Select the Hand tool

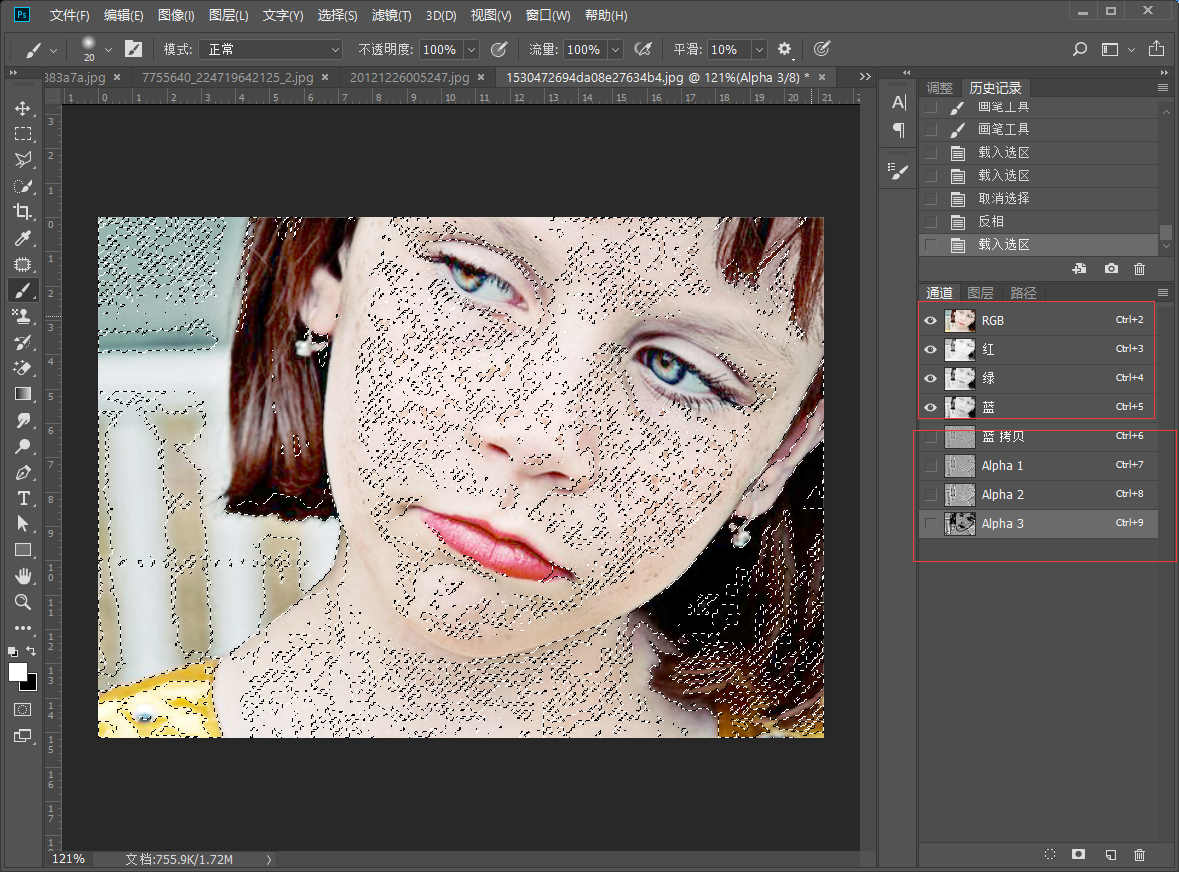[x=22, y=576]
